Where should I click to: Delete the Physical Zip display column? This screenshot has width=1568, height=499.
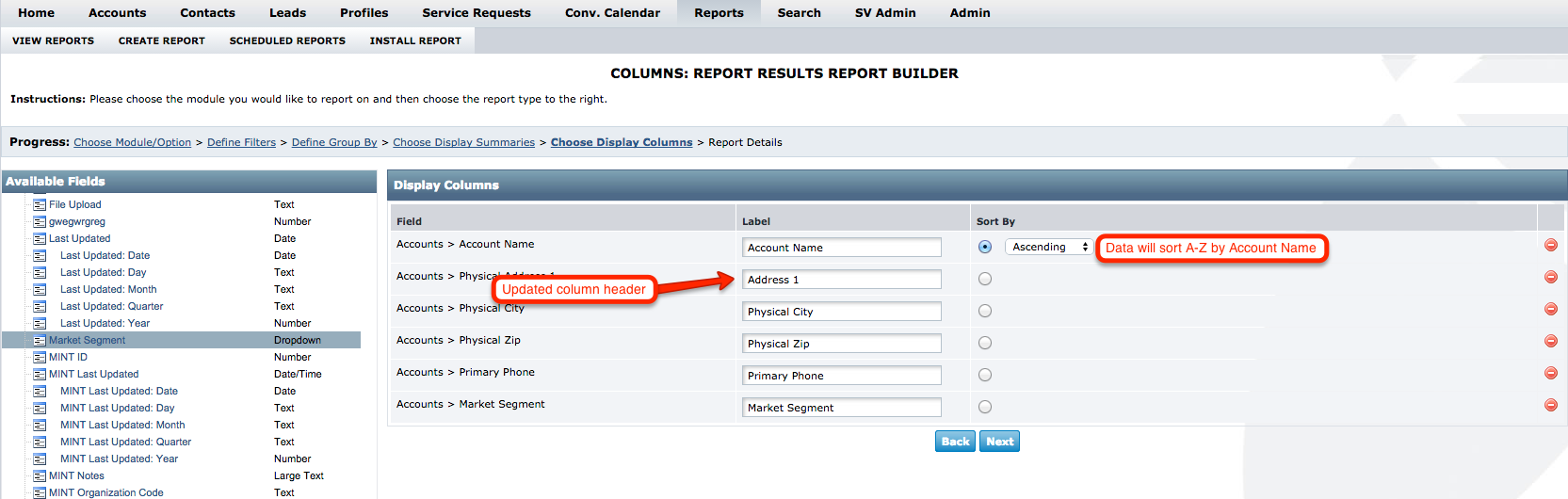1550,341
